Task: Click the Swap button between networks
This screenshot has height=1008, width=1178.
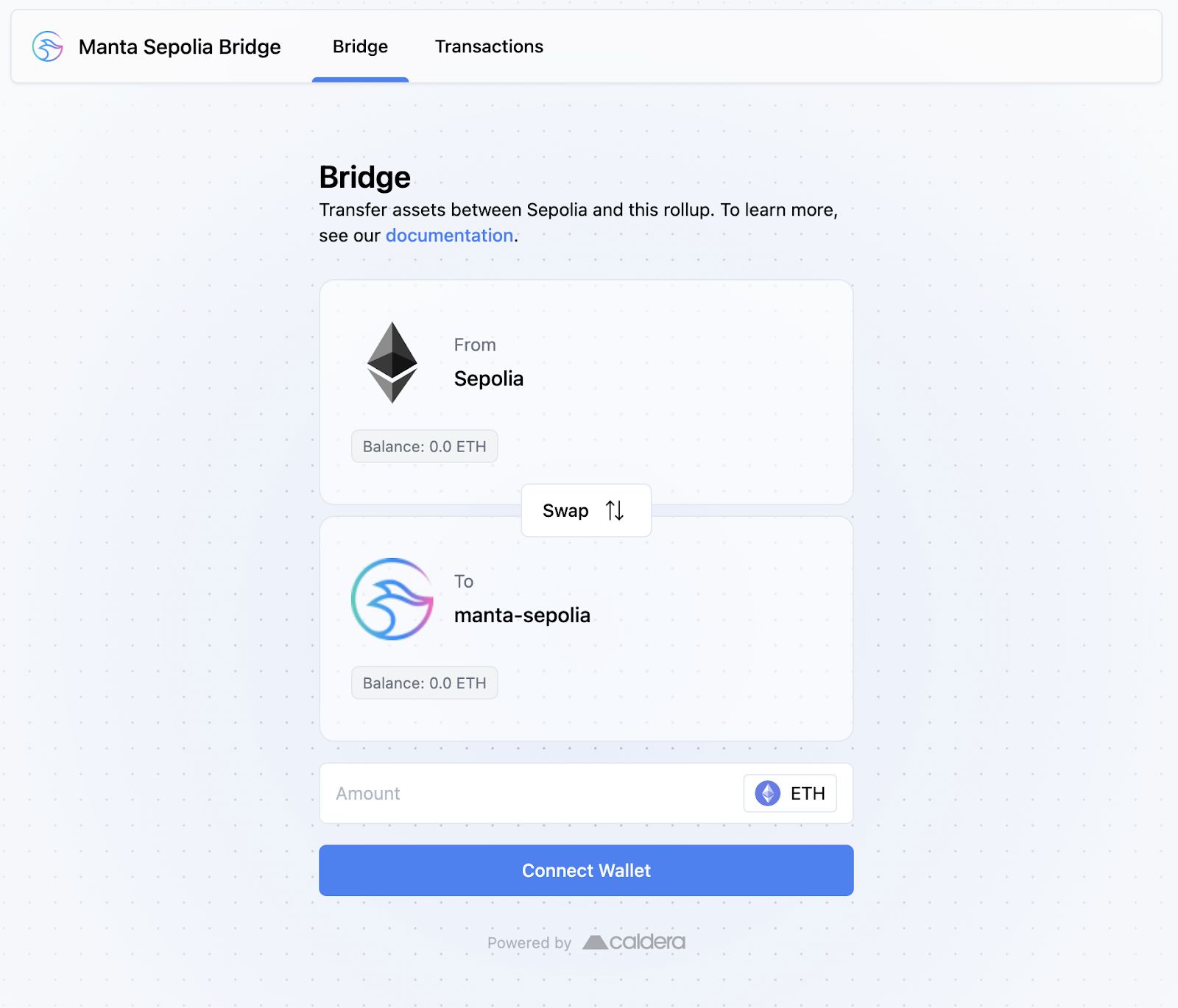Action: (x=586, y=510)
